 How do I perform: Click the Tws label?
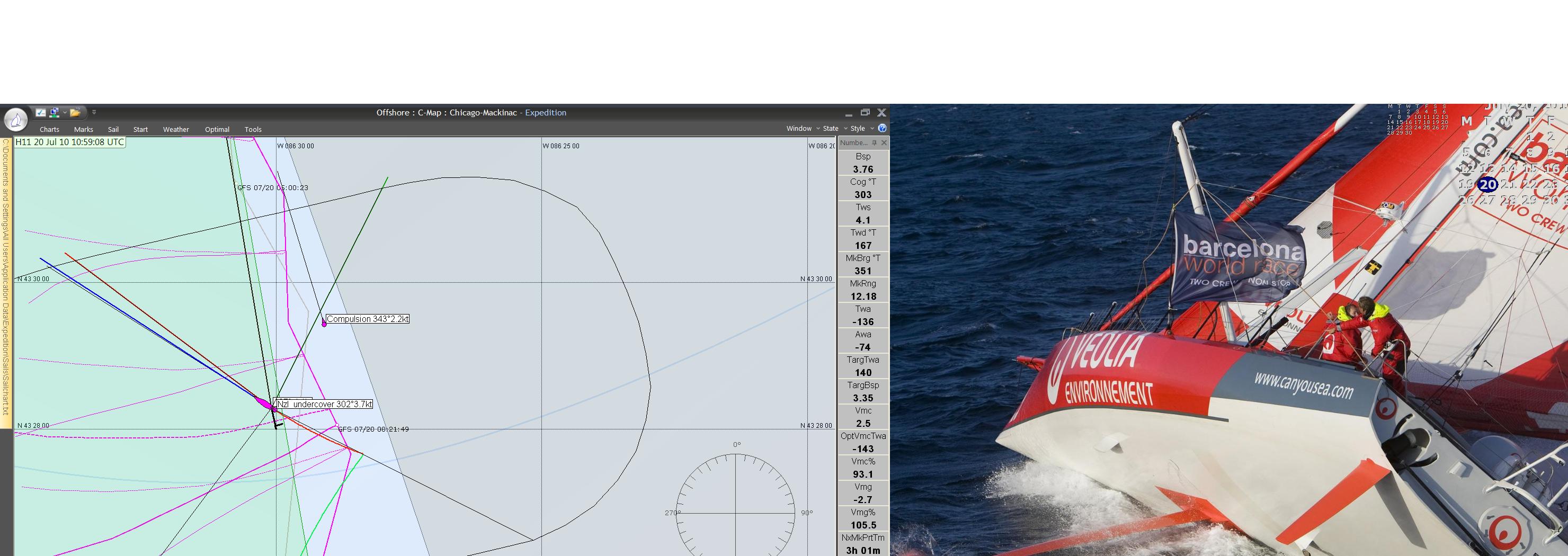[863, 208]
